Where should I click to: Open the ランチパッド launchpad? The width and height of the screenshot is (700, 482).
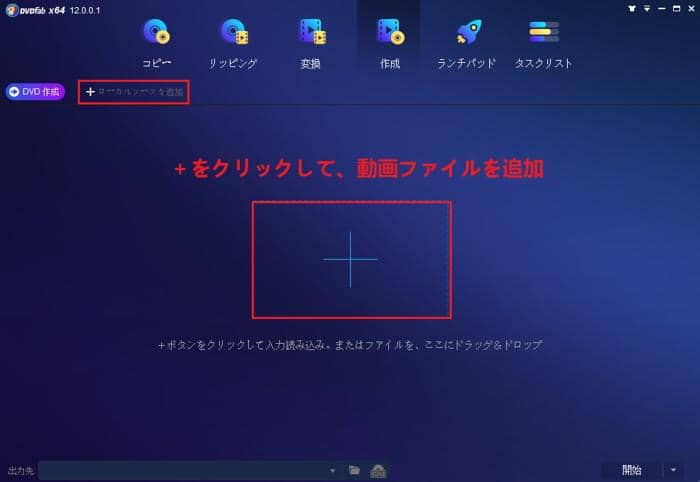(x=467, y=44)
